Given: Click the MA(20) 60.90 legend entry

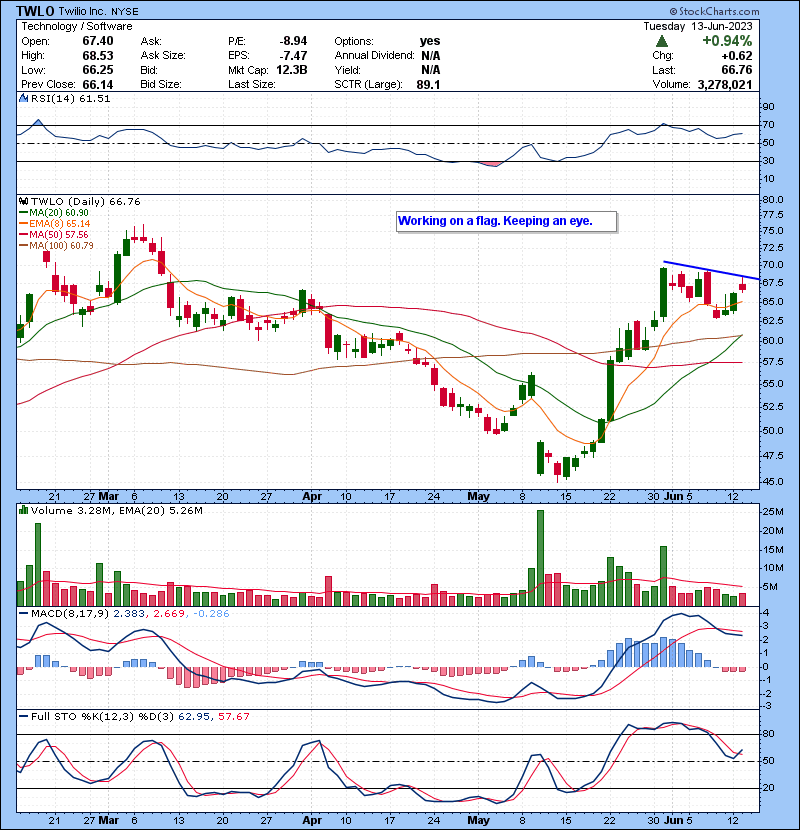Looking at the screenshot, I should pos(53,213).
